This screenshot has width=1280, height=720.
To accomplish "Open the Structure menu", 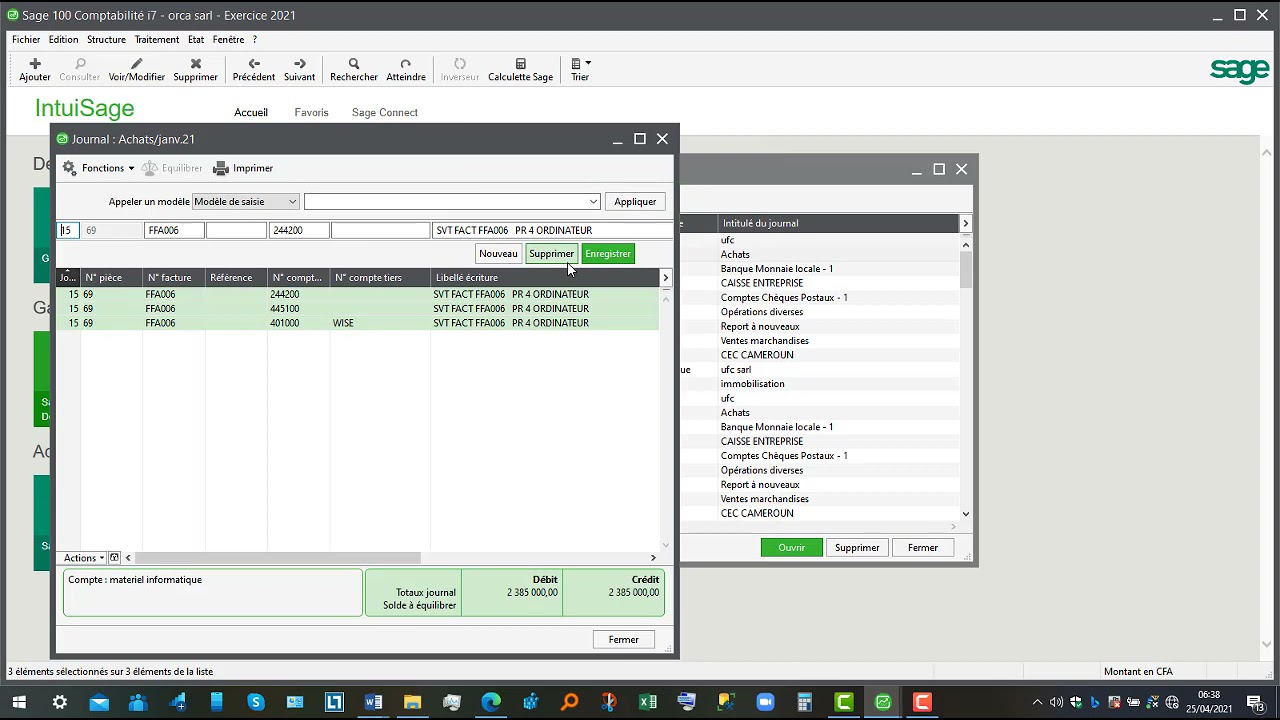I will [x=106, y=40].
